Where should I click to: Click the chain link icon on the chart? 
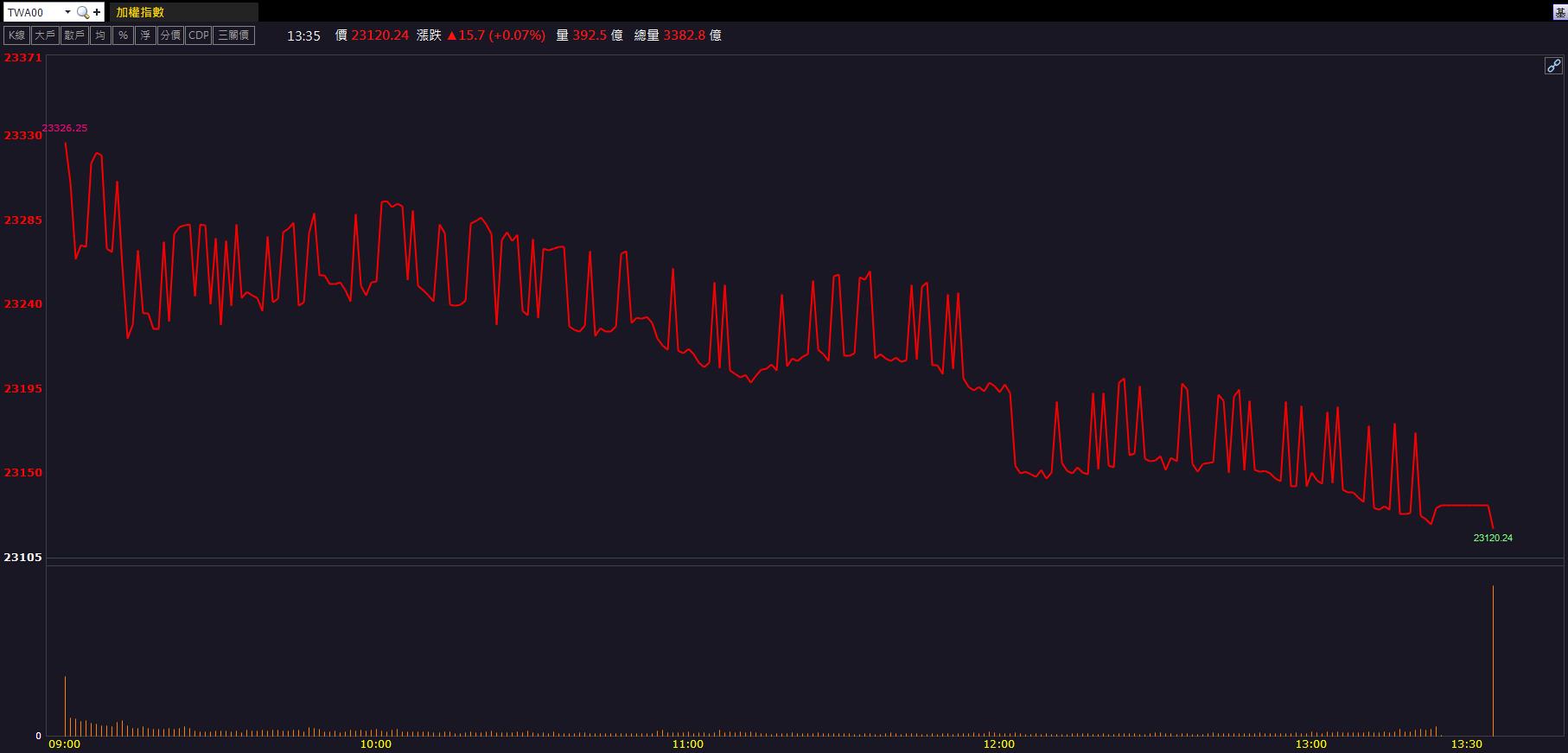pos(1553,66)
